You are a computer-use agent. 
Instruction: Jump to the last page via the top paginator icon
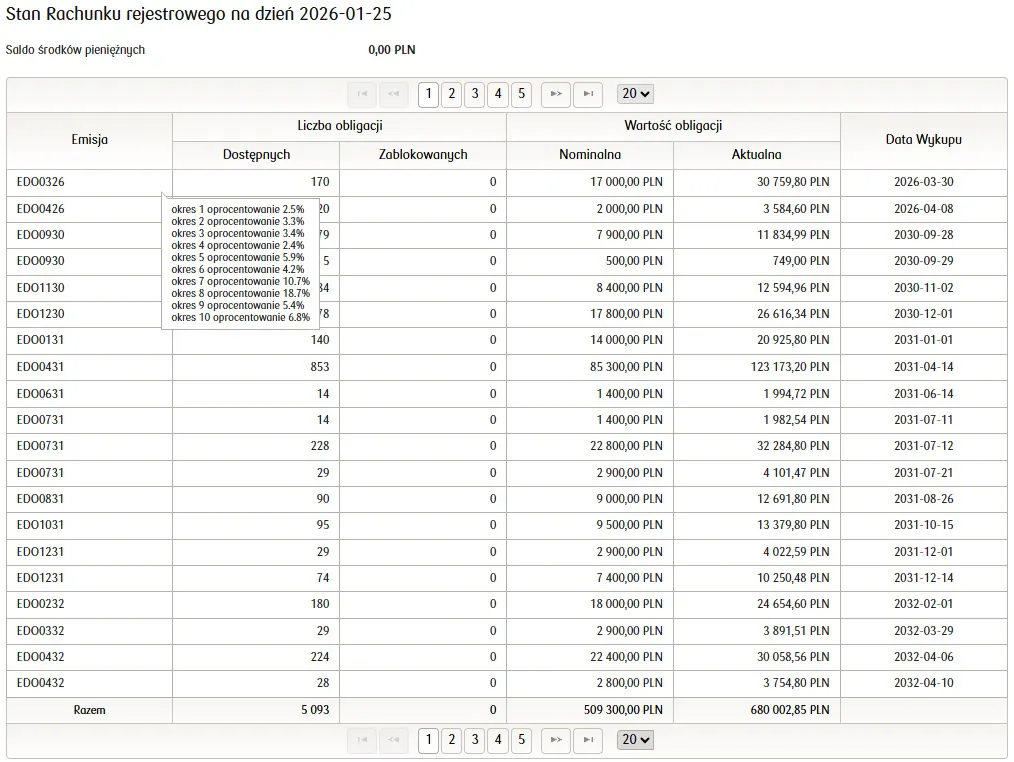pyautogui.click(x=588, y=94)
